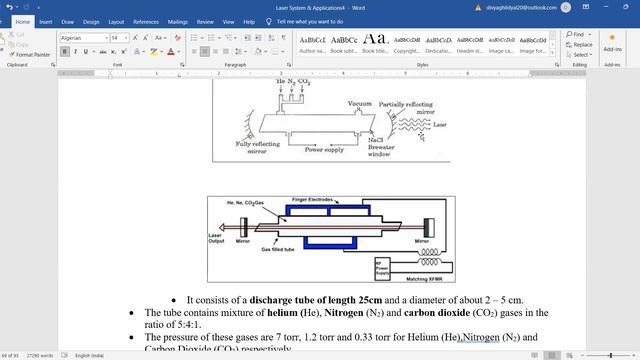The image size is (640, 360).
Task: Click account warning triangle icon
Action: 478,8
